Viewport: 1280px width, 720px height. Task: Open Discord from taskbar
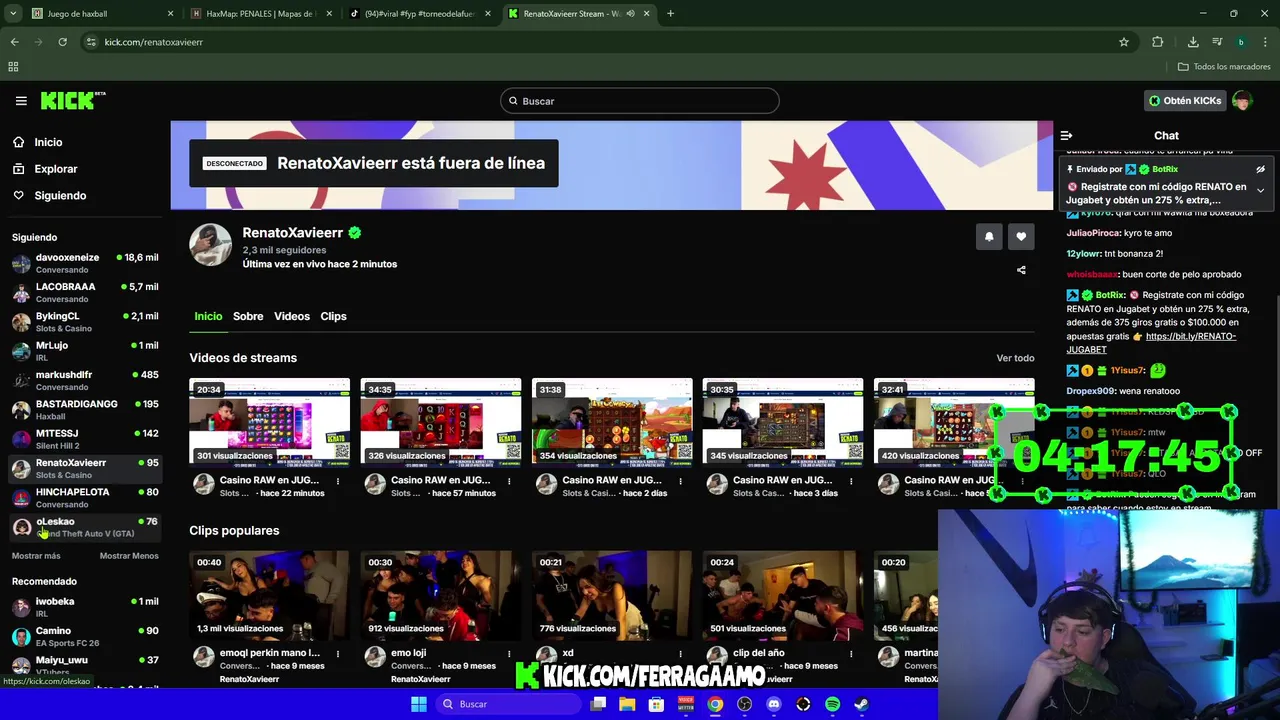pos(773,704)
